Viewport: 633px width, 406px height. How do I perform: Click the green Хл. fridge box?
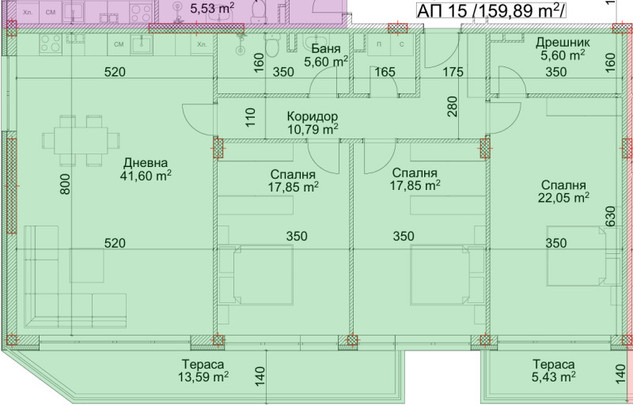tap(201, 45)
